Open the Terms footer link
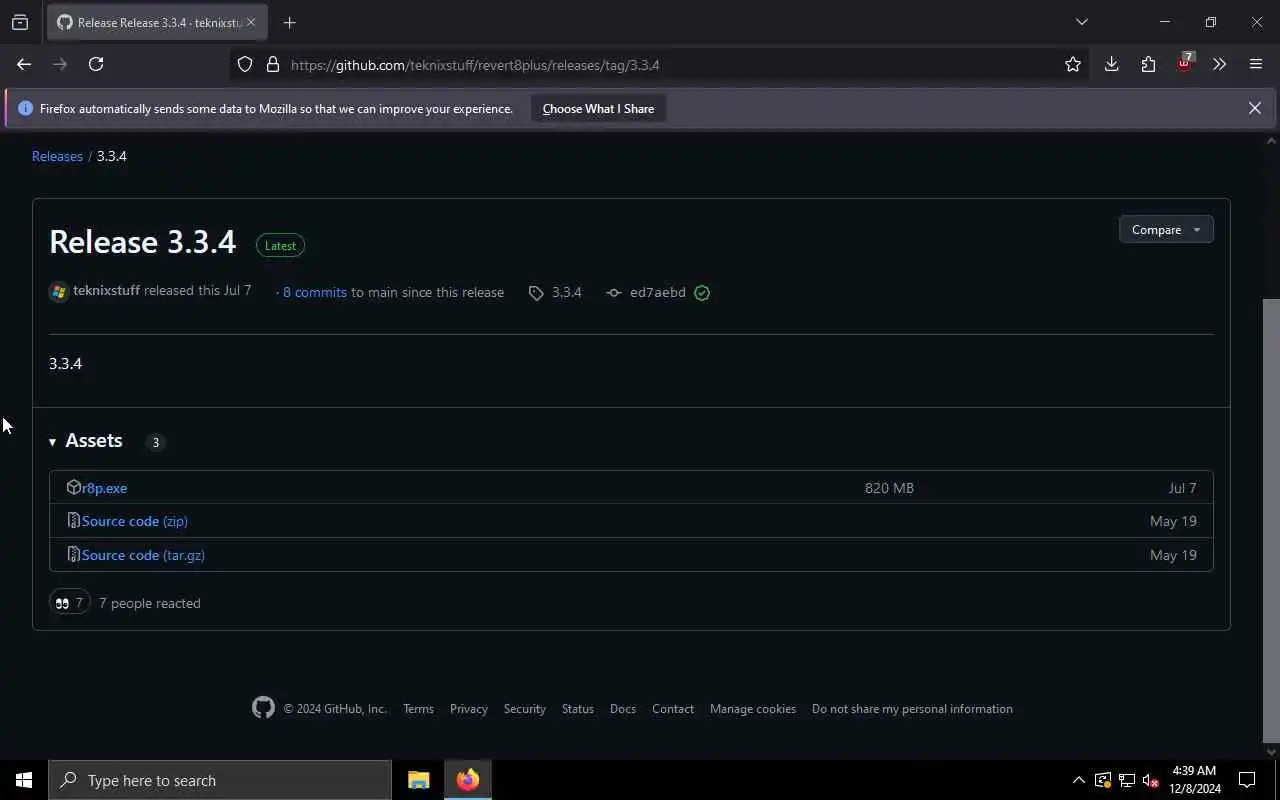 (418, 709)
